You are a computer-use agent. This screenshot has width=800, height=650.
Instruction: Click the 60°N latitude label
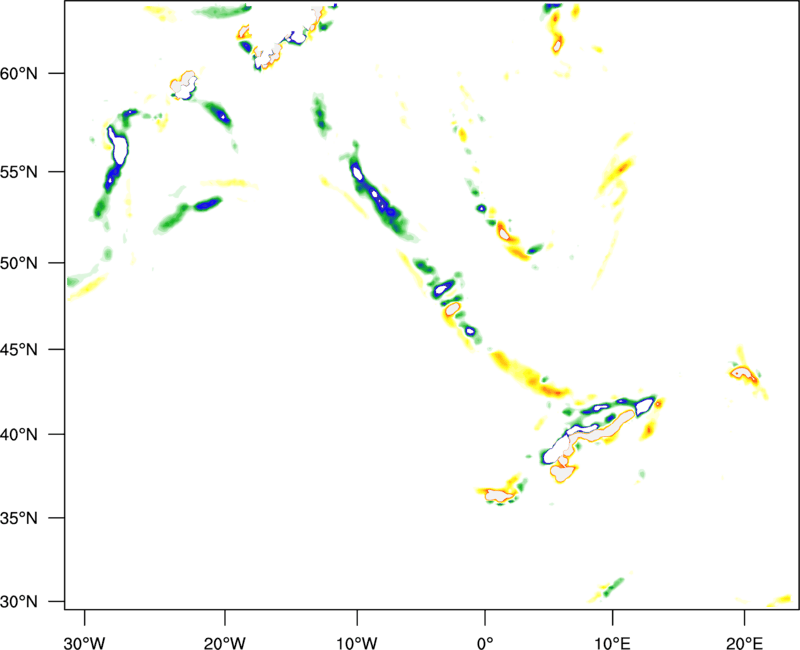tap(19, 74)
